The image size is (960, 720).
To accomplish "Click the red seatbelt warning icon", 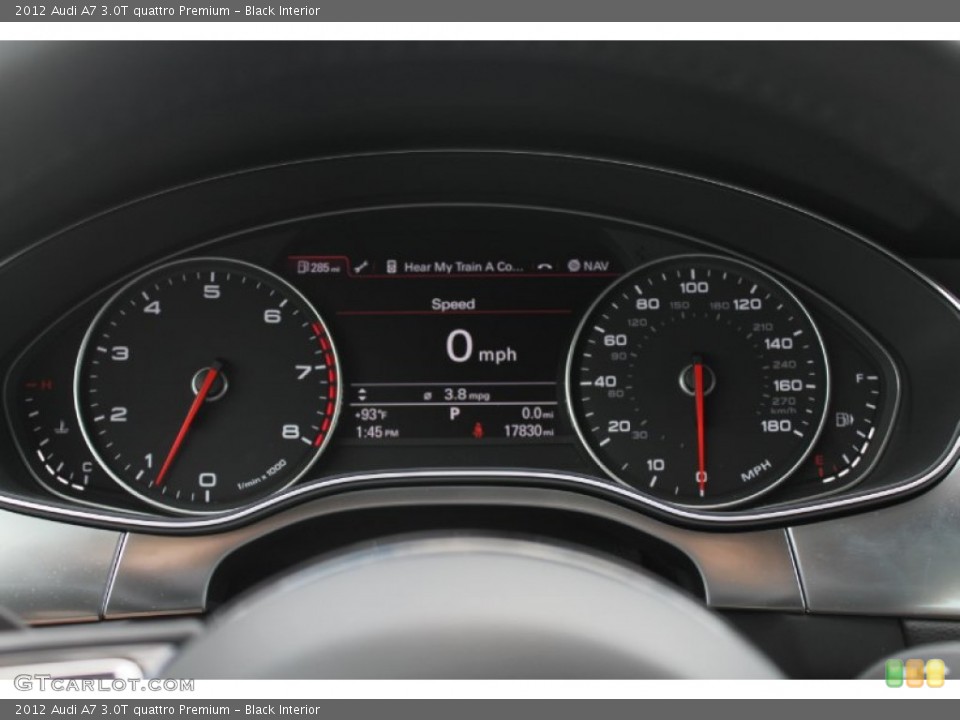I will [x=478, y=430].
